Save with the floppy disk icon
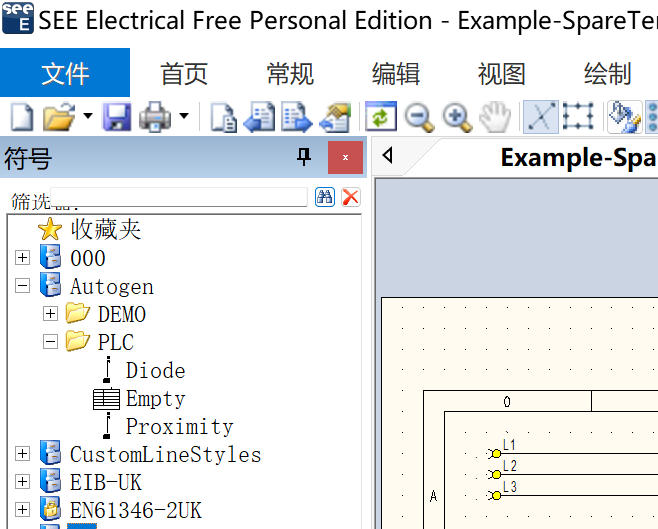This screenshot has height=529, width=658. pyautogui.click(x=117, y=117)
